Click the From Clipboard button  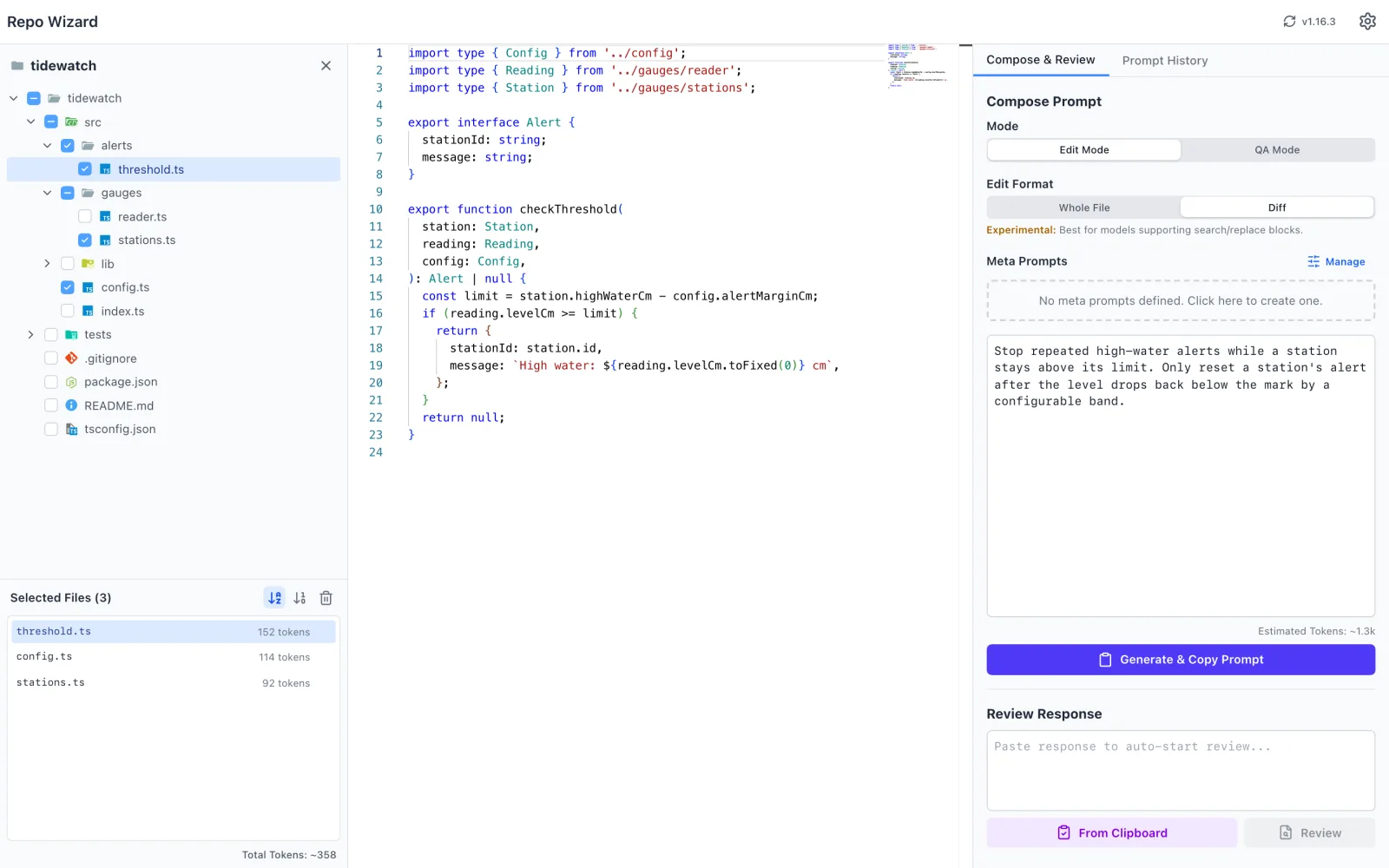tap(1112, 832)
